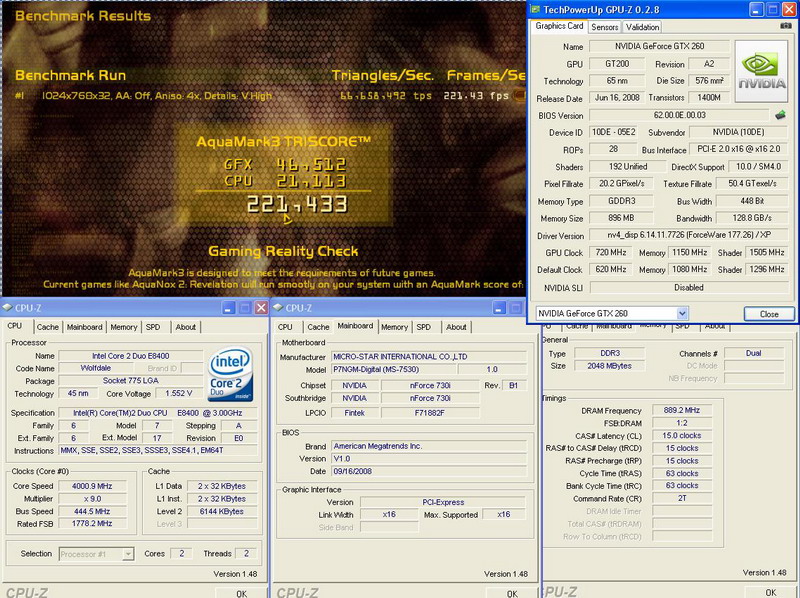Click the Default Clock value 620 MHz

click(x=610, y=269)
